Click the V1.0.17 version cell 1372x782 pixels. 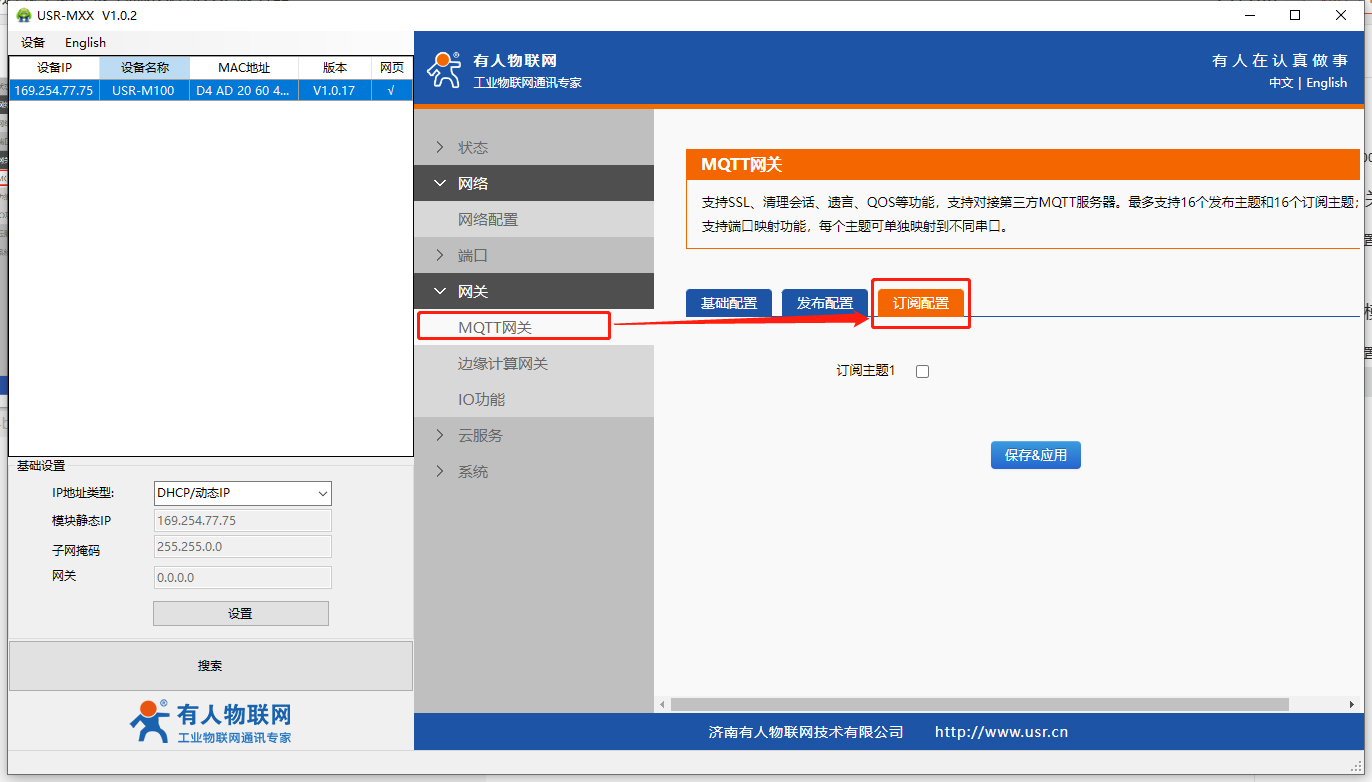click(x=334, y=90)
